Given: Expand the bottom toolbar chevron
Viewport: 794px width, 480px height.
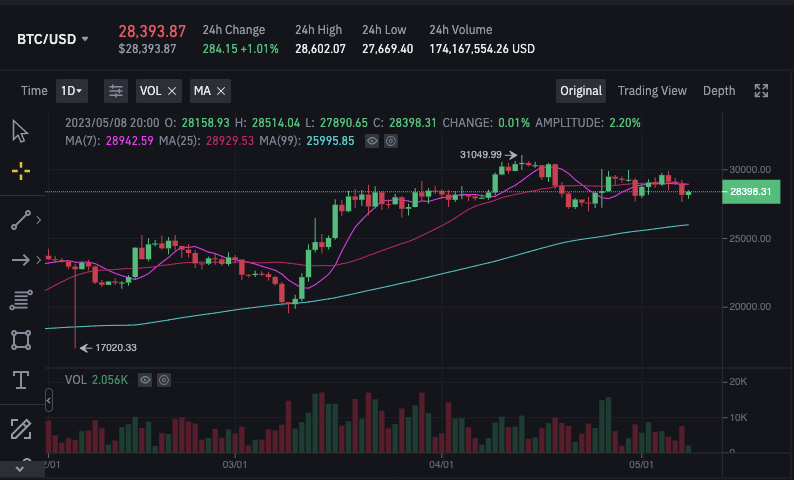Looking at the screenshot, I should coord(20,466).
